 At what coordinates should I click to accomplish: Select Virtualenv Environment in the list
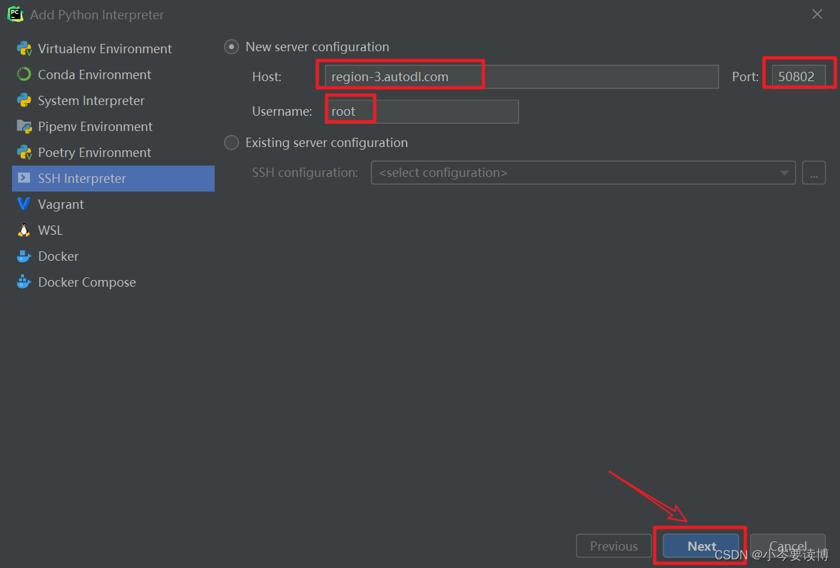tap(113, 49)
